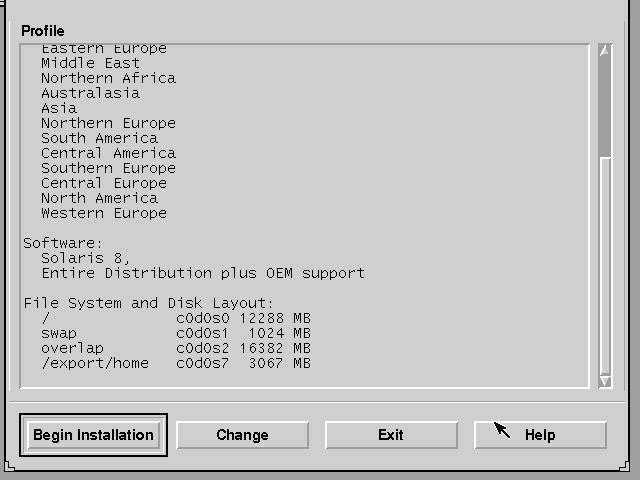The image size is (640, 480).
Task: Click File System and Disk Layout heading
Action: pyautogui.click(x=148, y=303)
